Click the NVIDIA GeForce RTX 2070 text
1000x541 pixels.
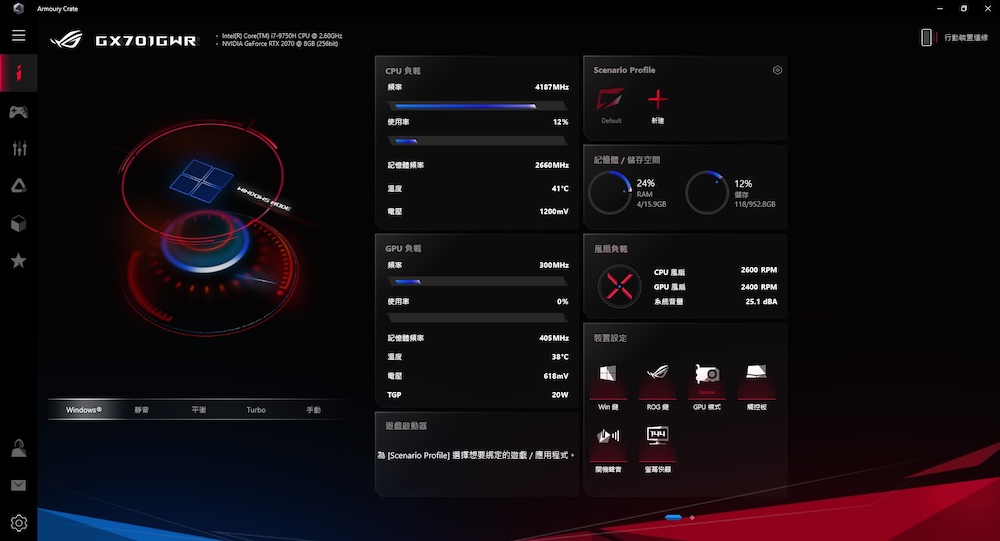pyautogui.click(x=280, y=43)
